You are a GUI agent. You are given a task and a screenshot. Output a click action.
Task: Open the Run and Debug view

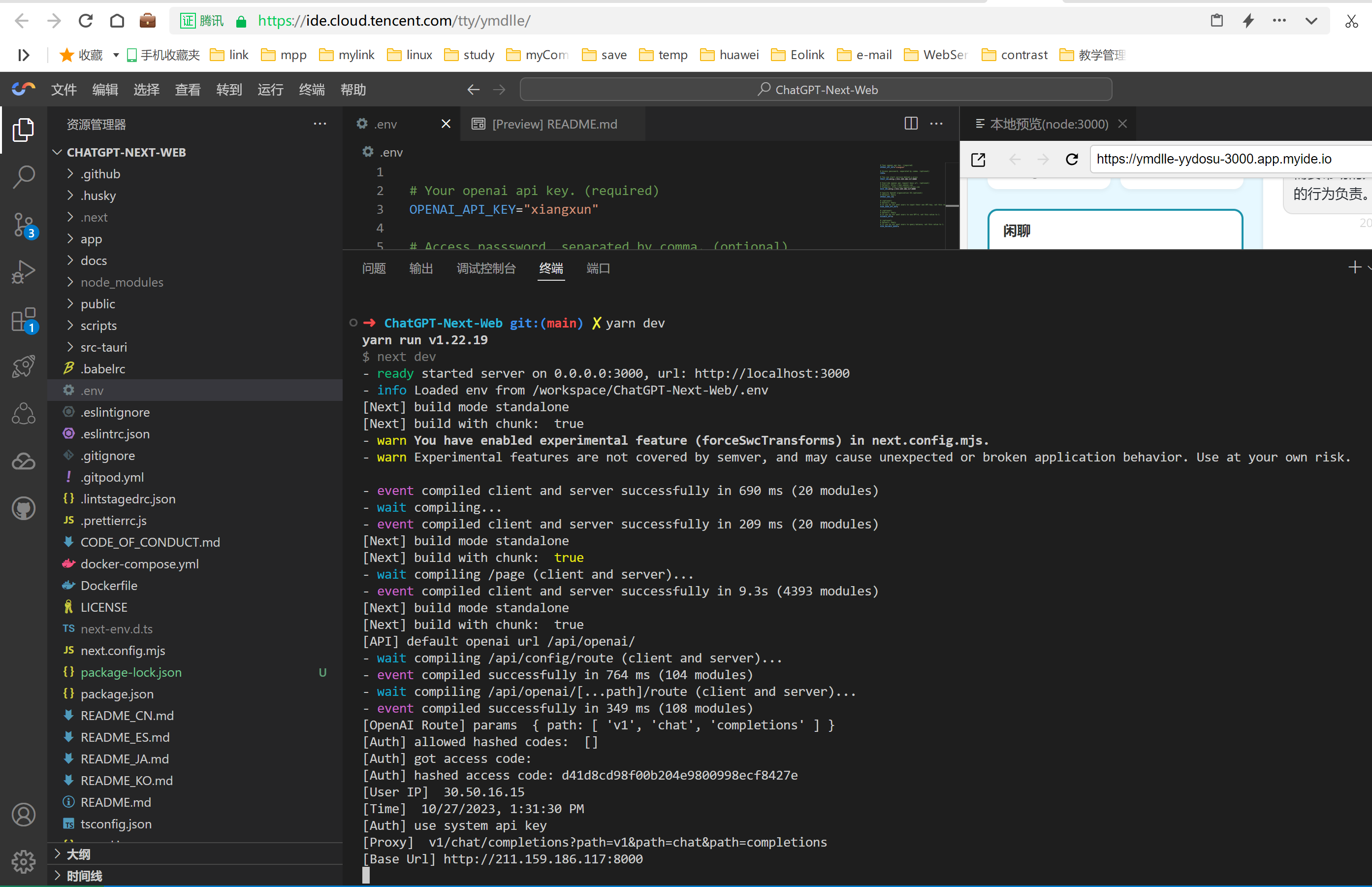pos(24,272)
